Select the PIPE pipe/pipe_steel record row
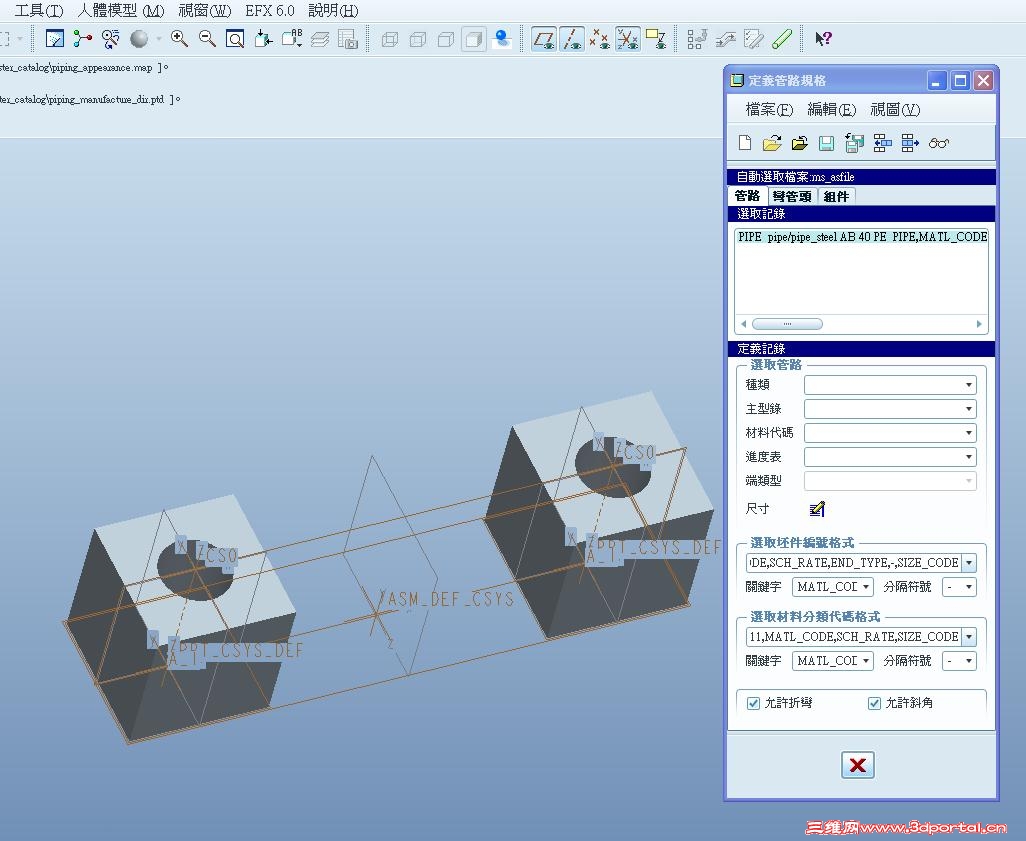This screenshot has width=1026, height=841. [x=861, y=237]
